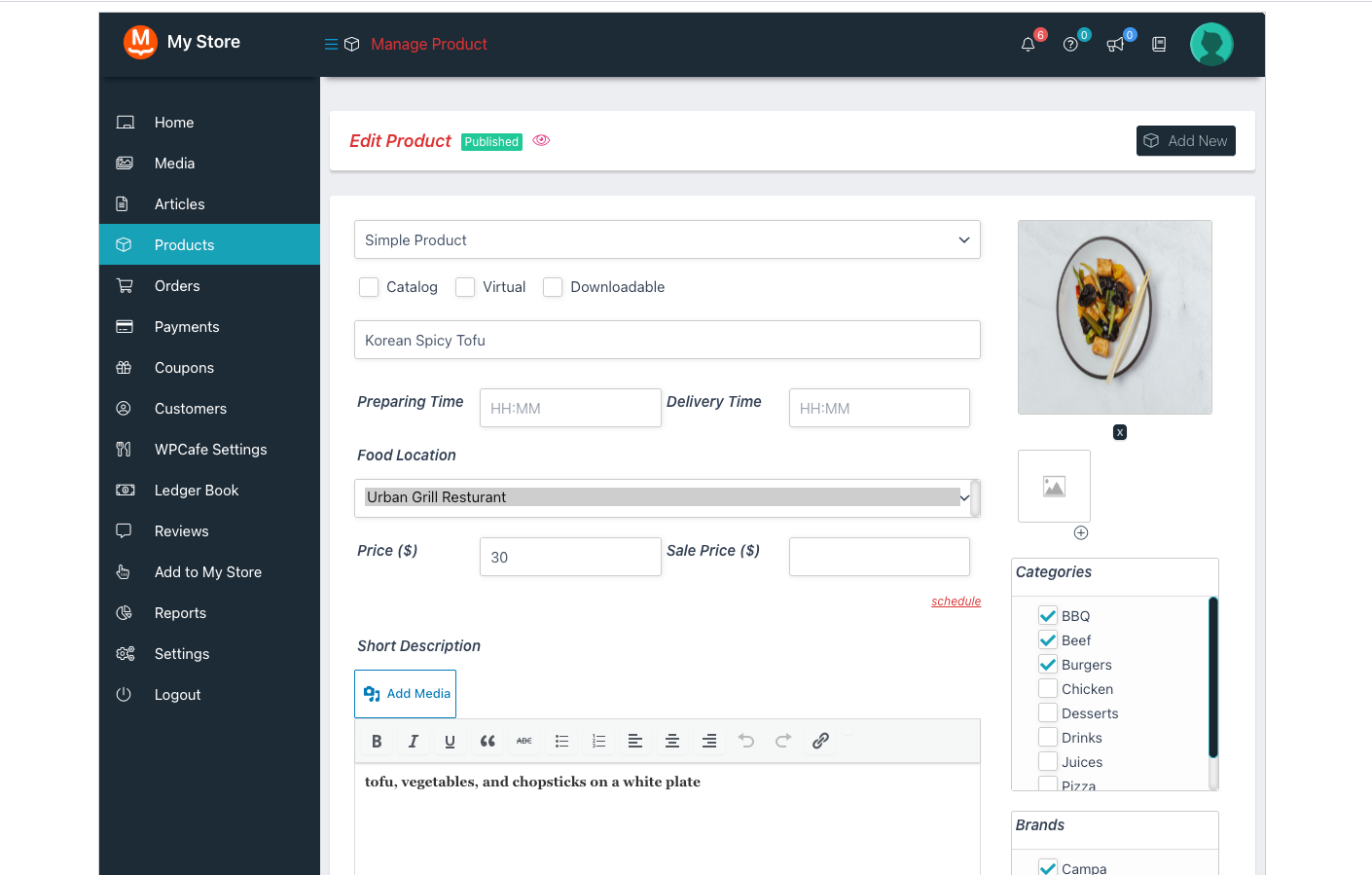Image resolution: width=1372 pixels, height=875 pixels.
Task: Check the Desserts category
Action: coord(1048,712)
